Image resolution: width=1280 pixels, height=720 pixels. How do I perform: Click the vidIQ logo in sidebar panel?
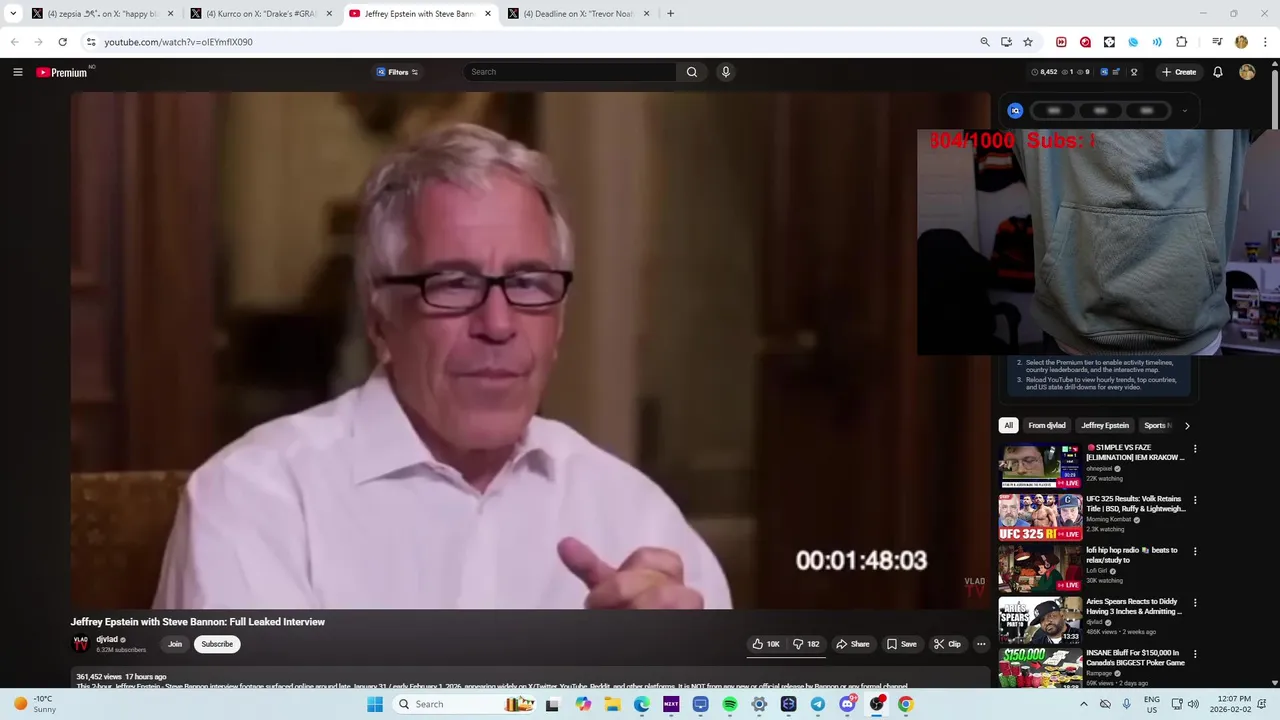[1015, 111]
